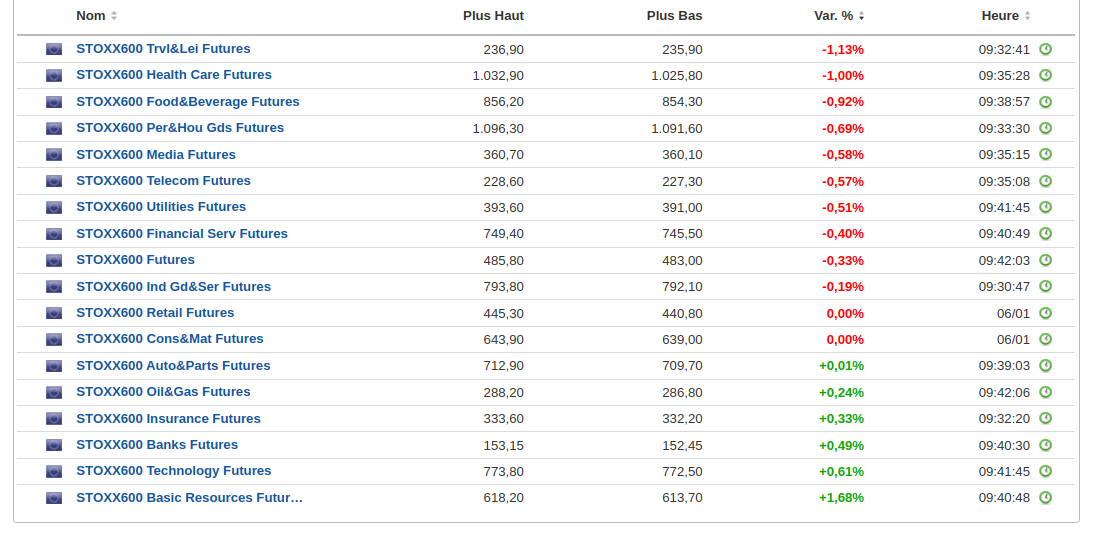1120x542 pixels.
Task: Click clock icon beside Media Futures time
Action: (x=1045, y=154)
